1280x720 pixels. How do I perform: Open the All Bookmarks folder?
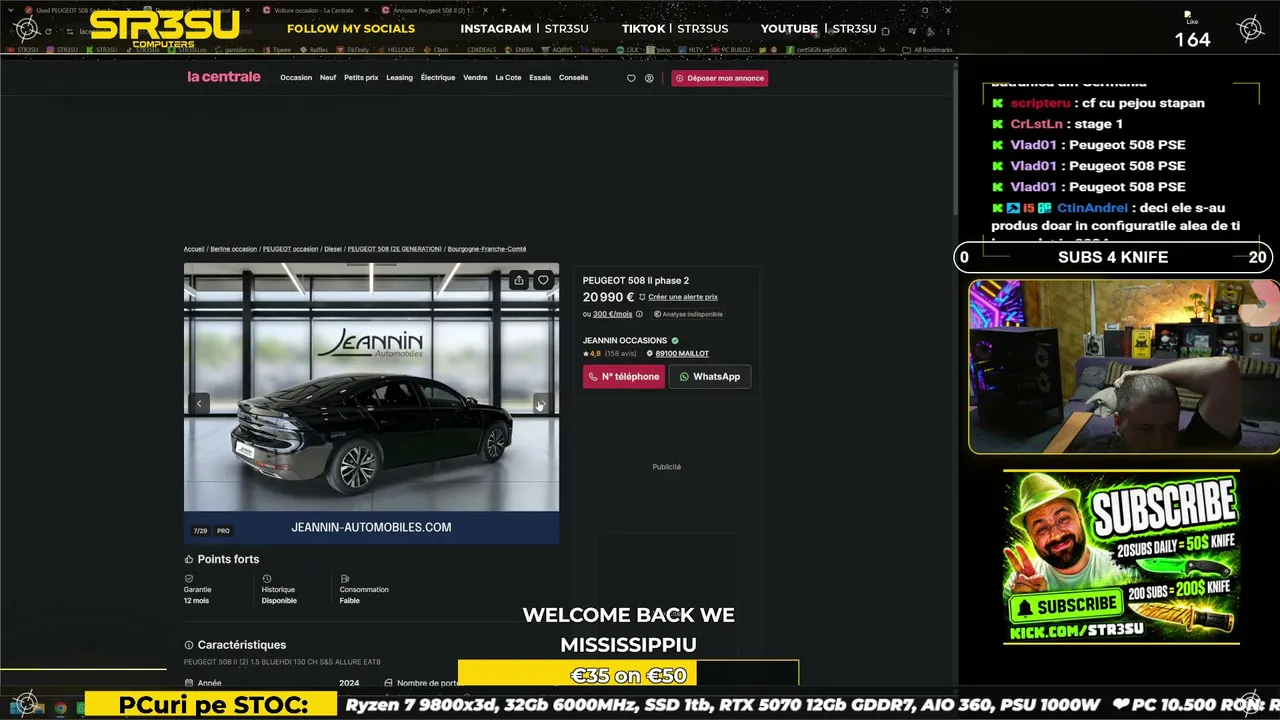coord(925,49)
